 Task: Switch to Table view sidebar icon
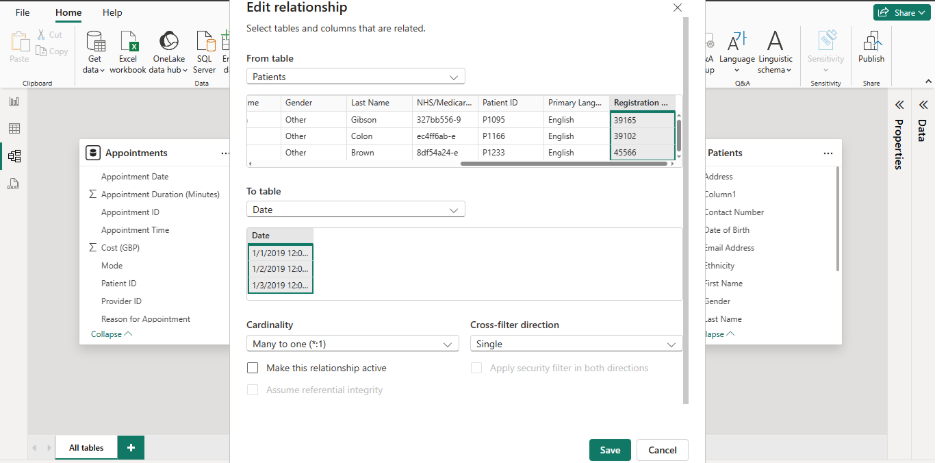tap(14, 128)
